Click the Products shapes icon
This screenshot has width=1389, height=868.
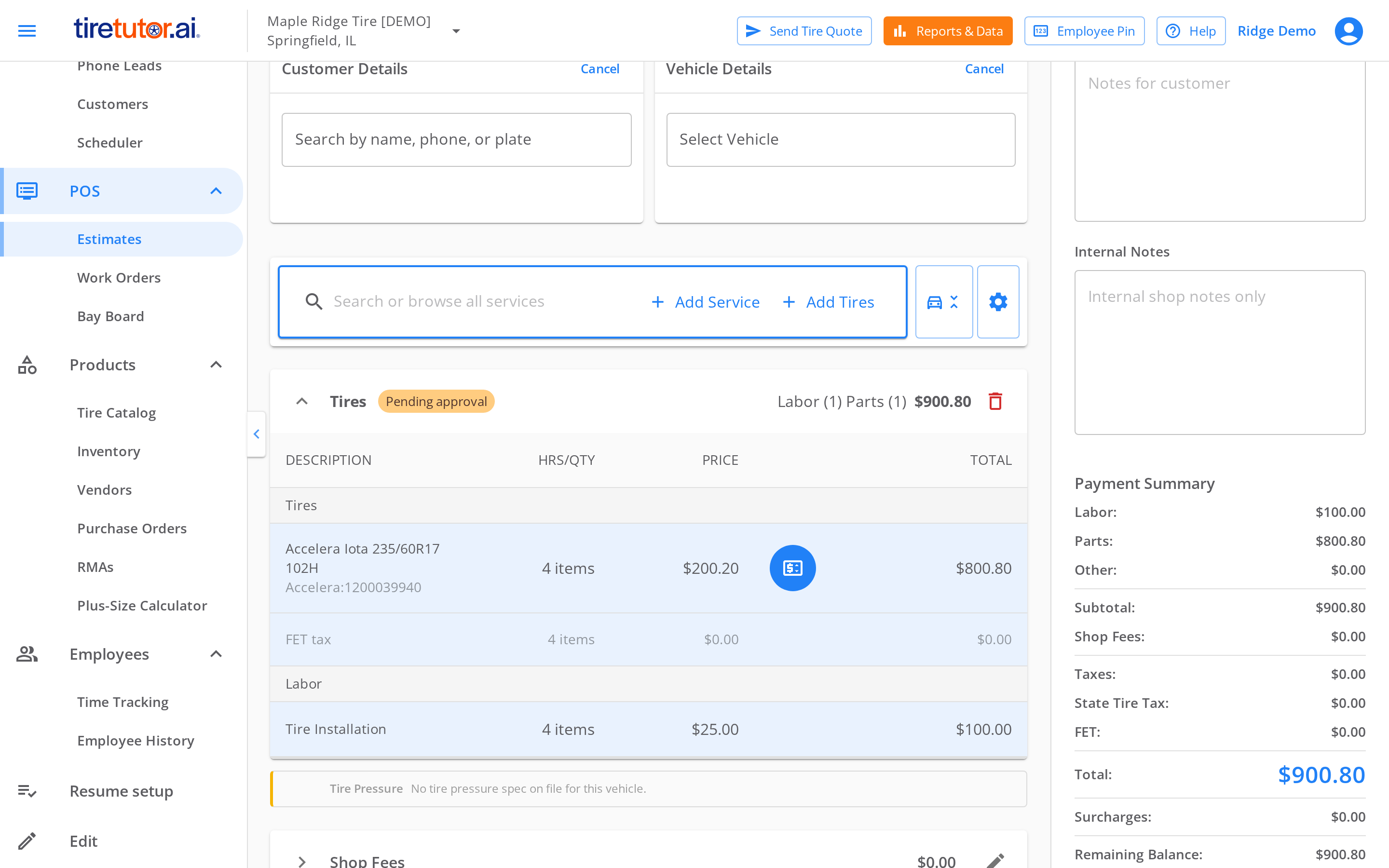tap(27, 365)
